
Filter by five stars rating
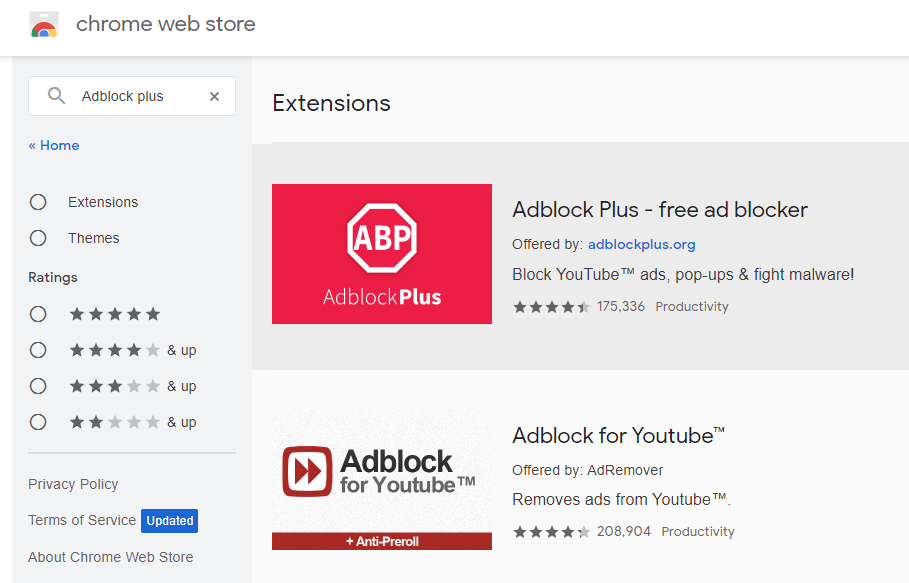38,314
